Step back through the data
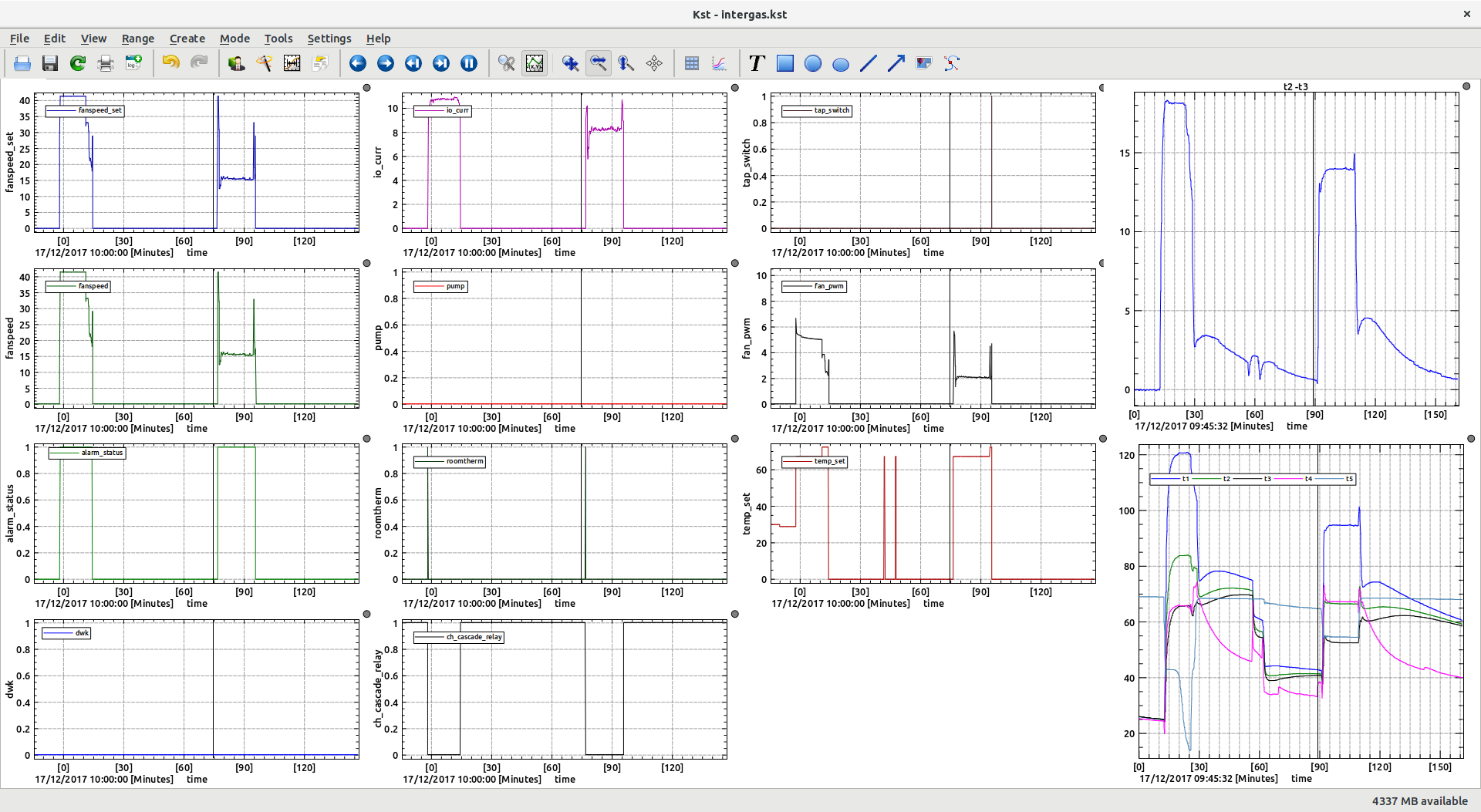1481x812 pixels. [x=358, y=63]
